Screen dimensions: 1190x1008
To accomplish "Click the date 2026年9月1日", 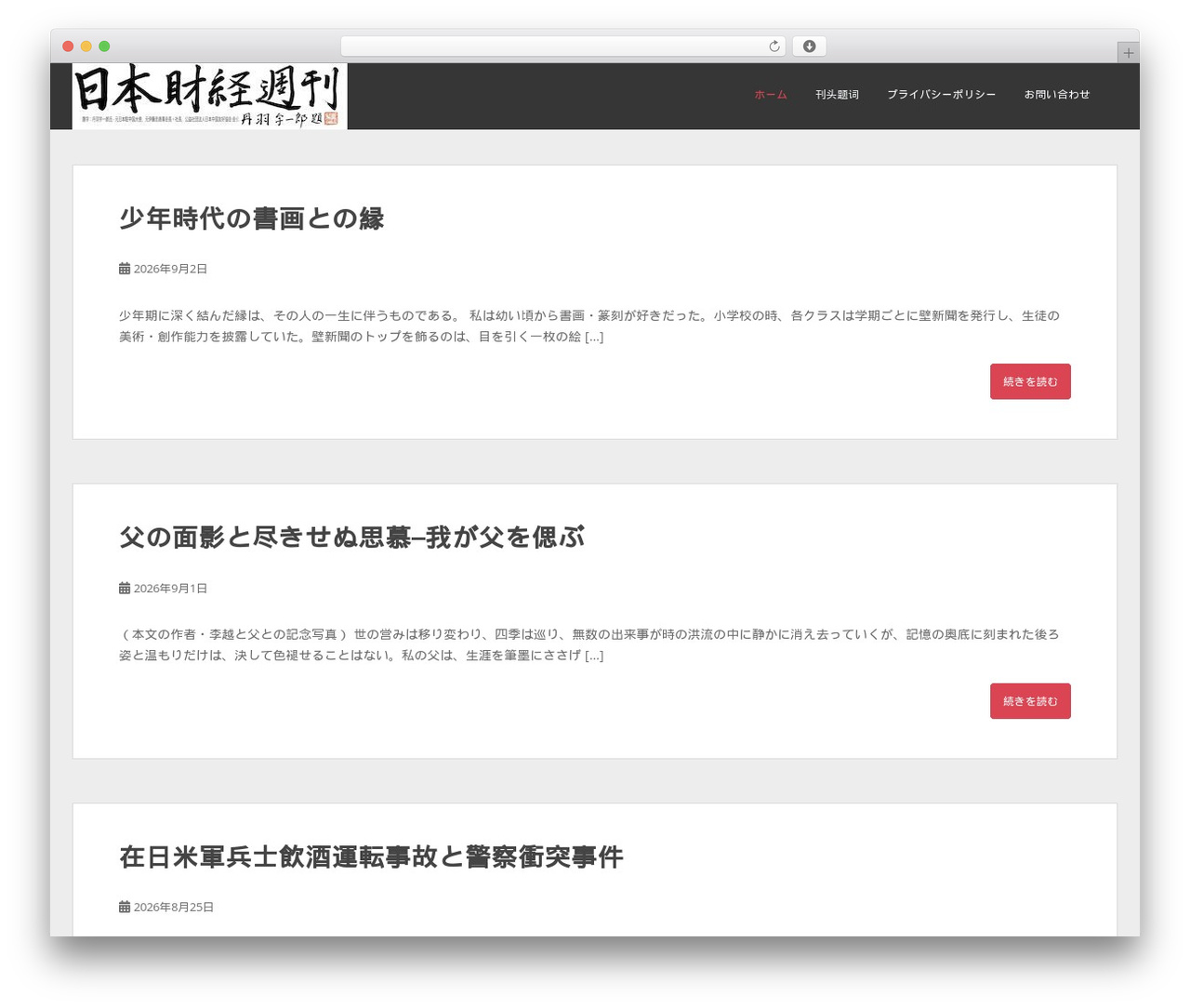I will tap(170, 588).
